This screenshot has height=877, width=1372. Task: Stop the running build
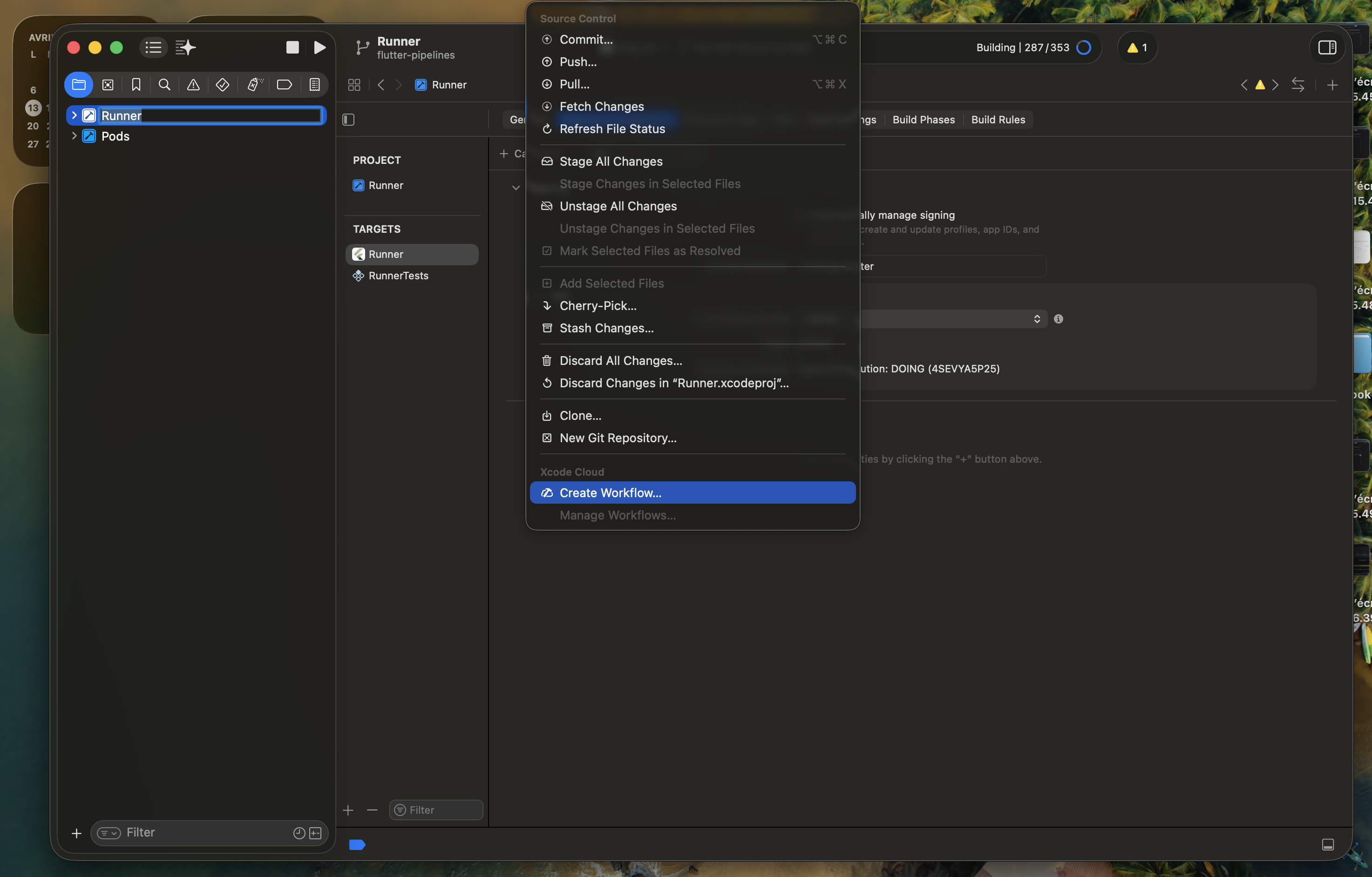pyautogui.click(x=292, y=47)
